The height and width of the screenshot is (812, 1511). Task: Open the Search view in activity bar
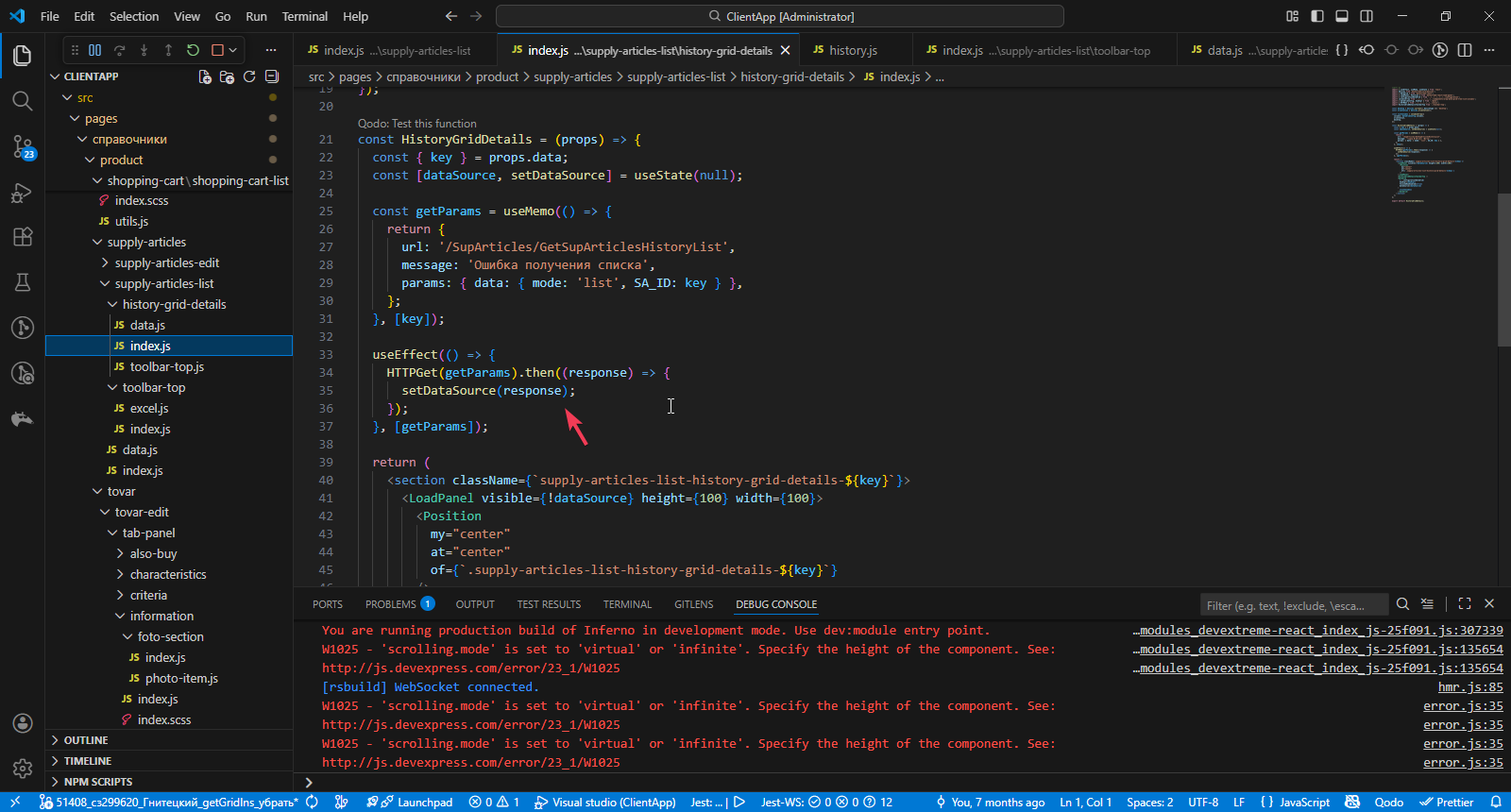(x=23, y=101)
